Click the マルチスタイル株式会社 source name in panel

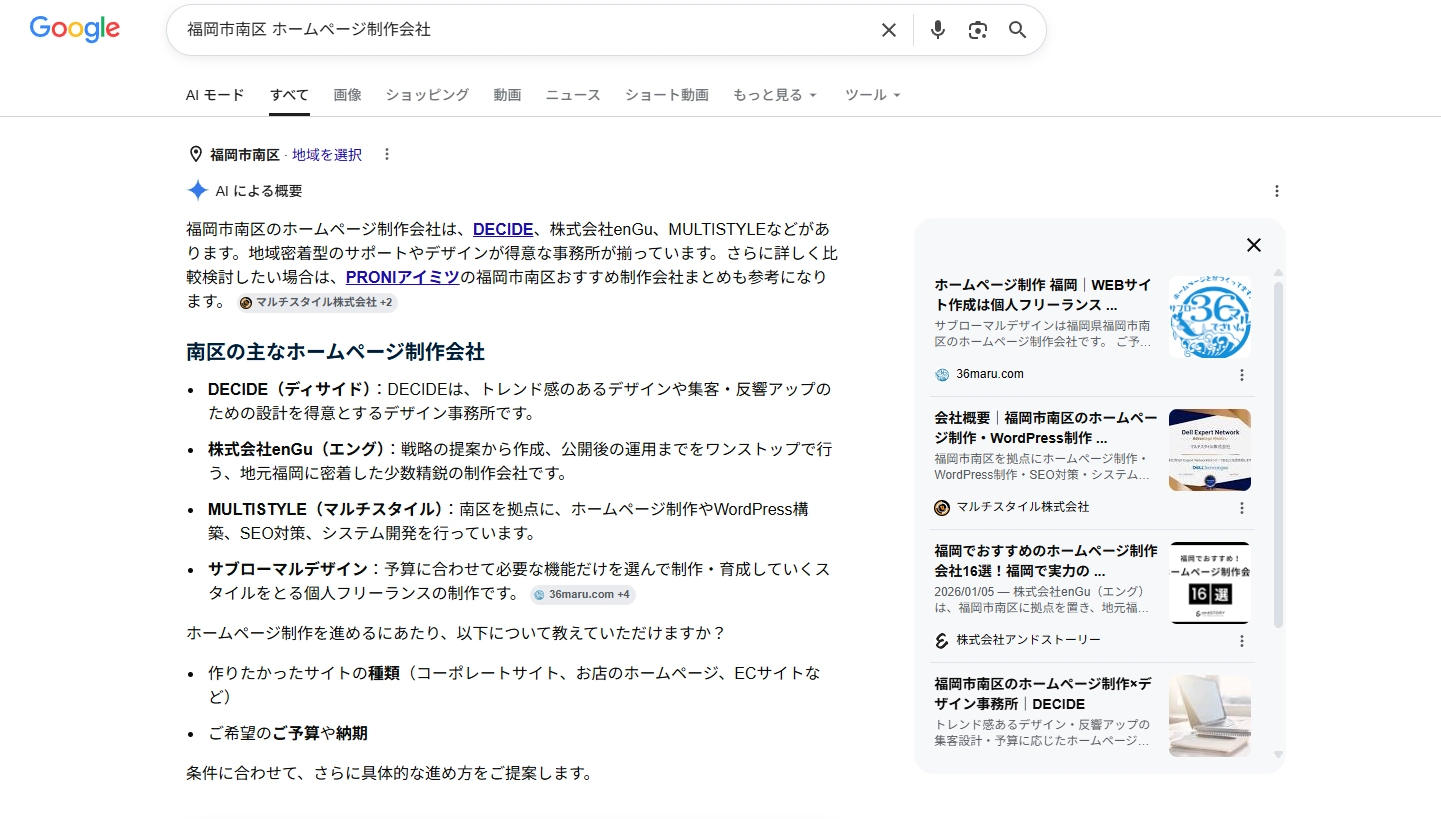point(1023,507)
